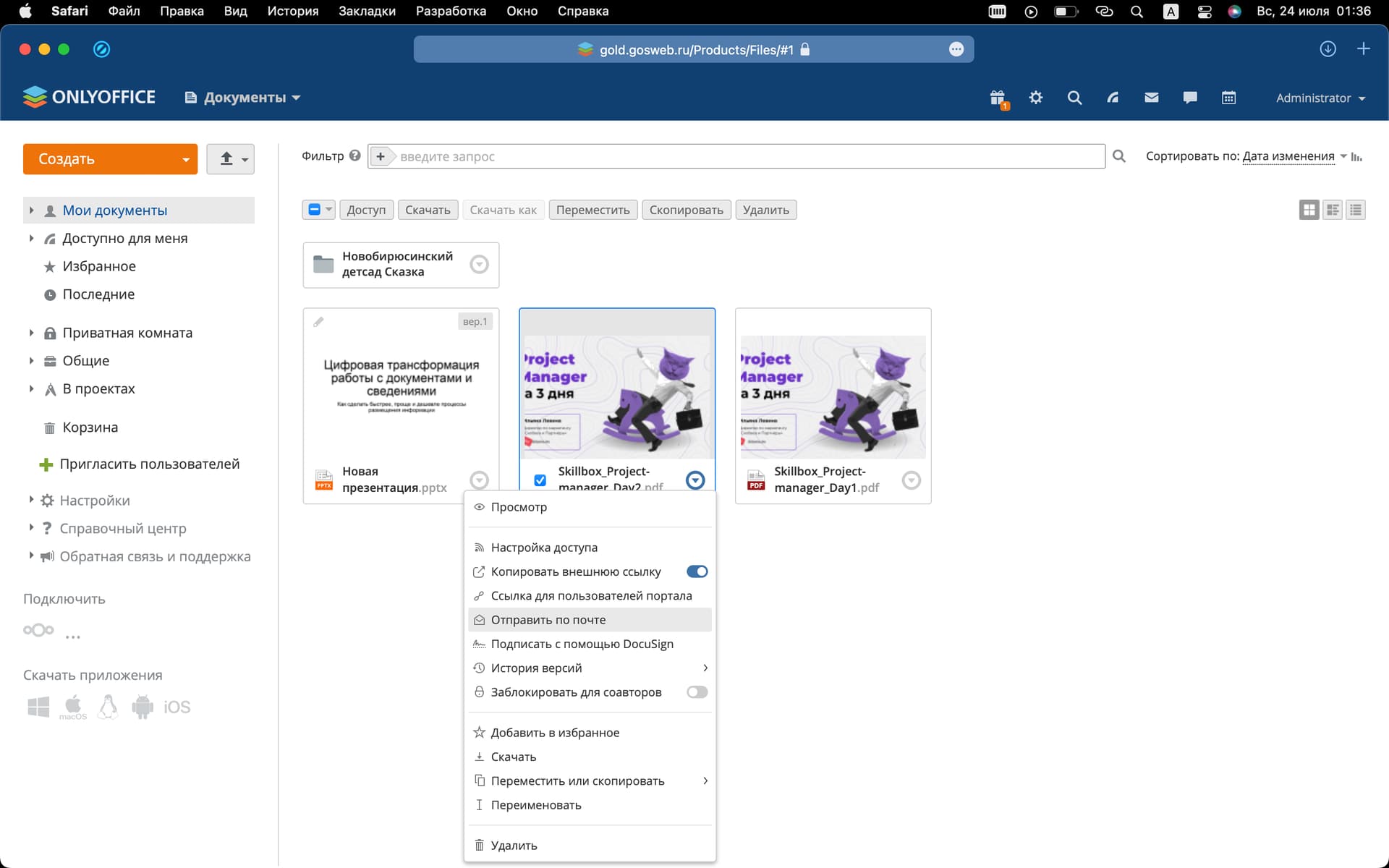
Task: Open the gift/what's new icon in header
Action: pos(998,98)
